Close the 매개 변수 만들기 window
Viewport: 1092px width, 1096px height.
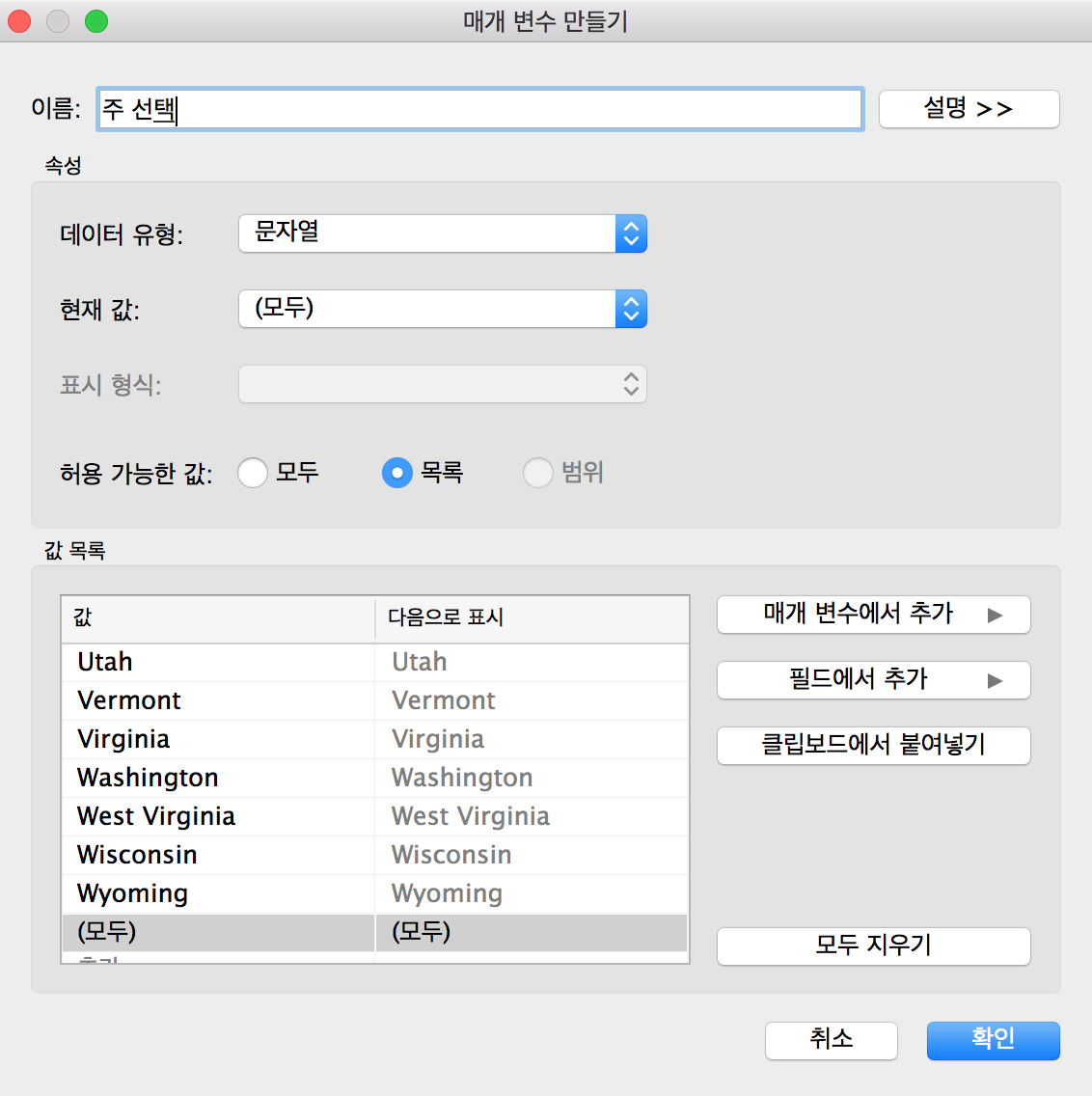coord(19,21)
